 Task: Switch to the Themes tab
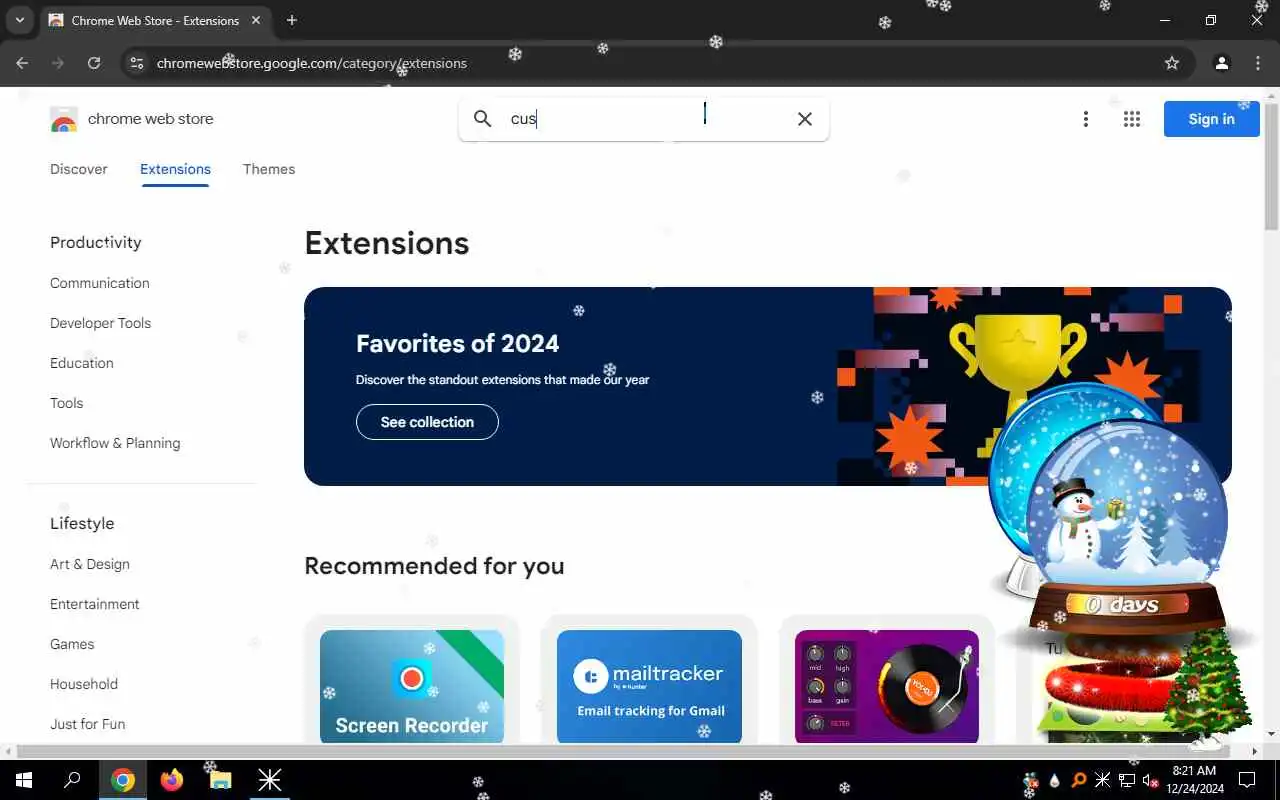269,169
